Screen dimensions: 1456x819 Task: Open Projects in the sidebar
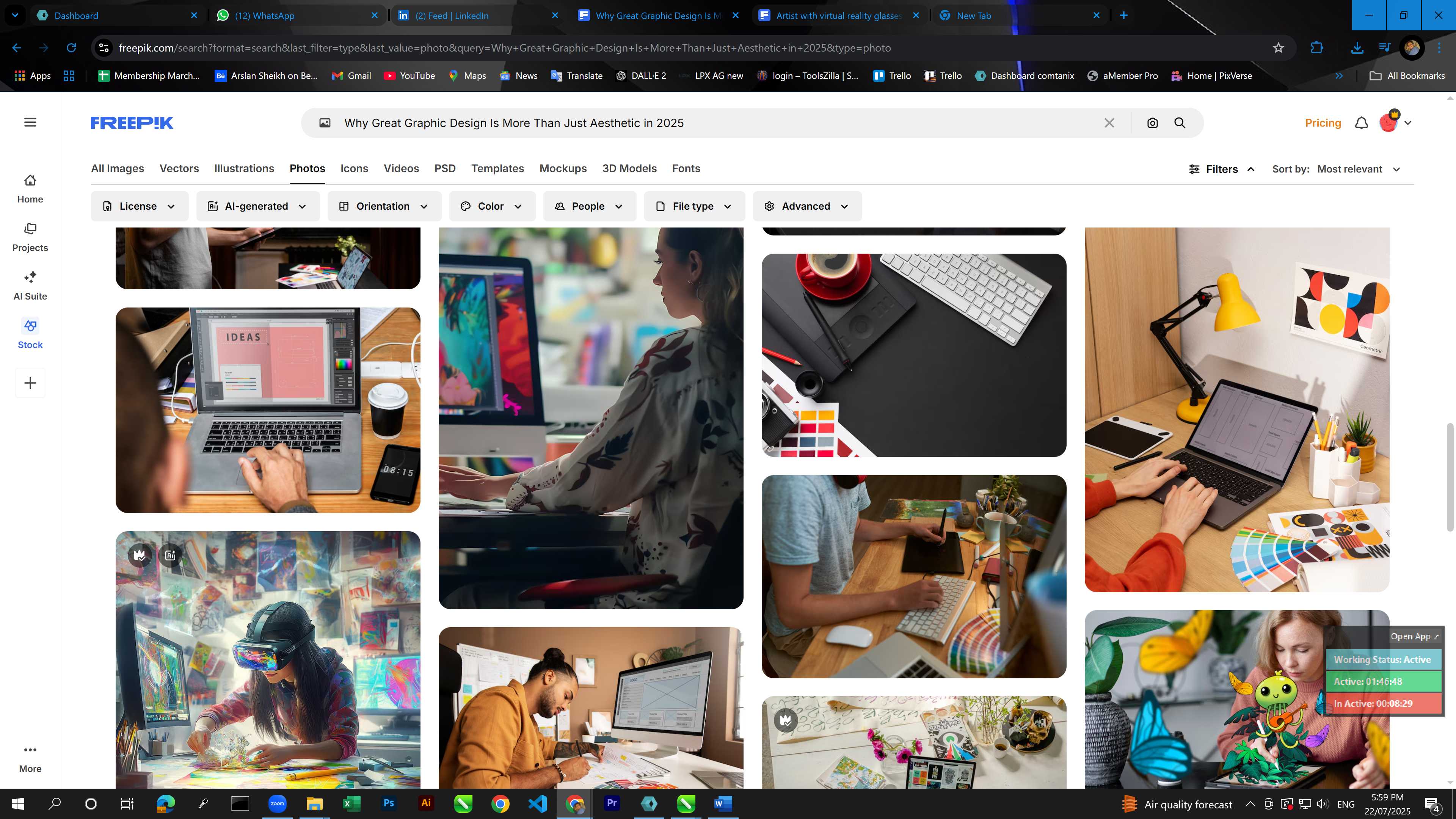(x=30, y=237)
